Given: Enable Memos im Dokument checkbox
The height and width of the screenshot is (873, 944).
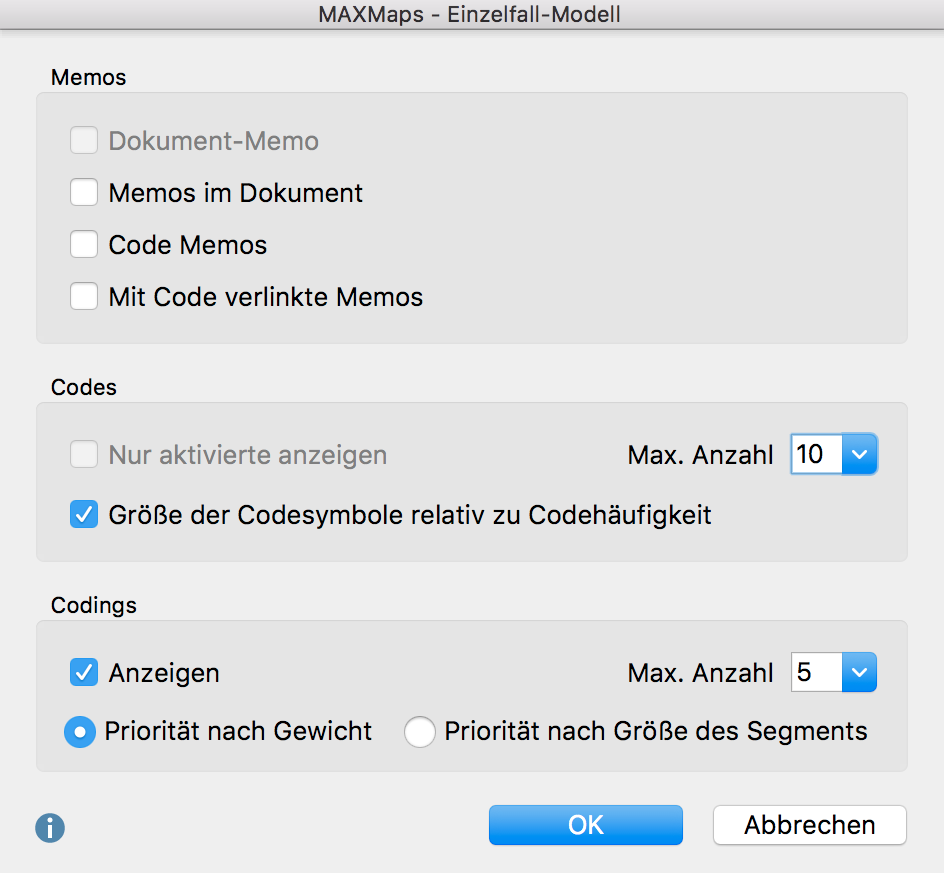Looking at the screenshot, I should [x=84, y=192].
